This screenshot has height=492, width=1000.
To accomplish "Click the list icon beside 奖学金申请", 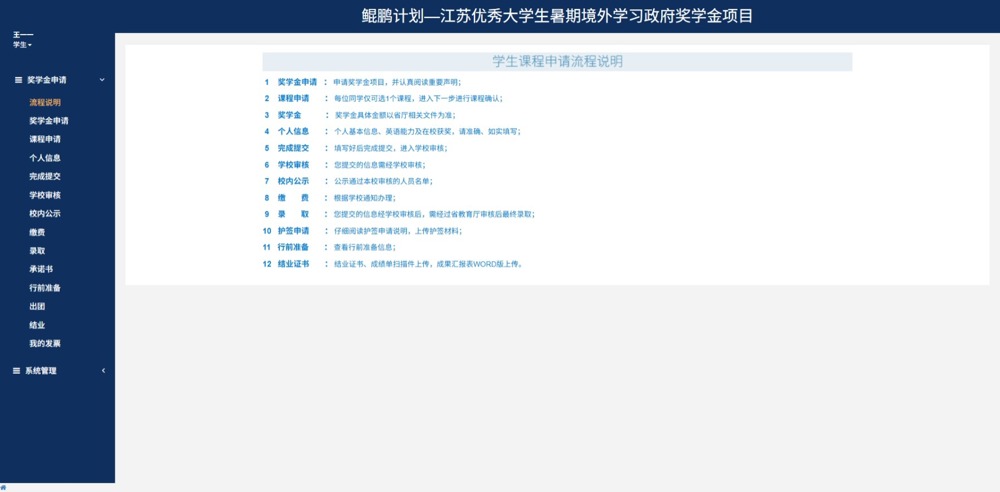I will point(18,80).
